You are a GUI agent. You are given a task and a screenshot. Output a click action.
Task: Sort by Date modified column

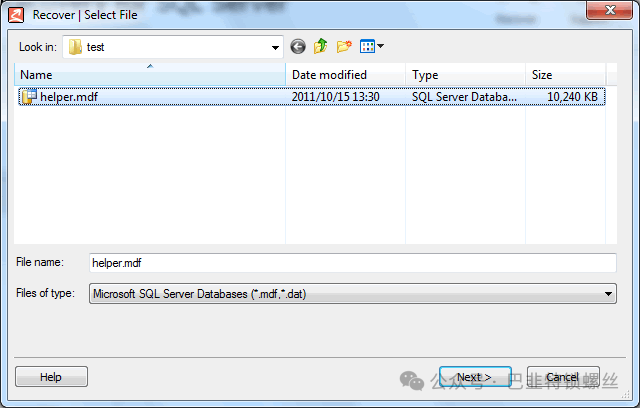click(346, 75)
